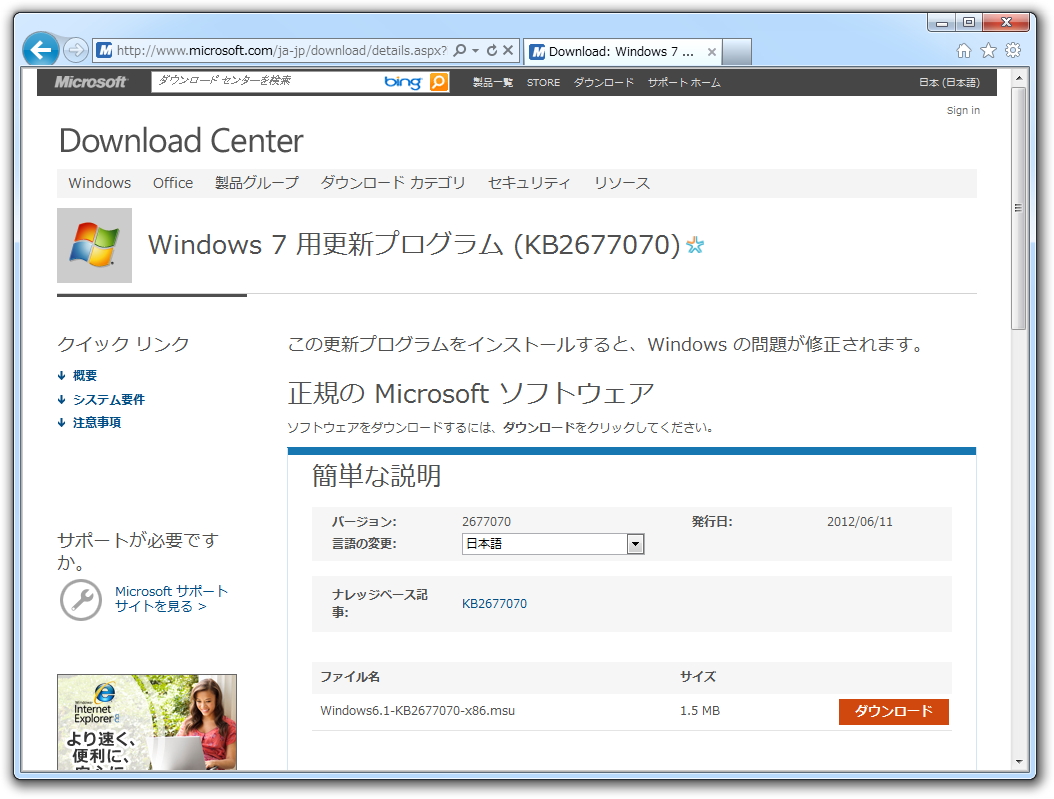Image resolution: width=1054 pixels, height=799 pixels.
Task: Click the Sign in link
Action: 962,110
